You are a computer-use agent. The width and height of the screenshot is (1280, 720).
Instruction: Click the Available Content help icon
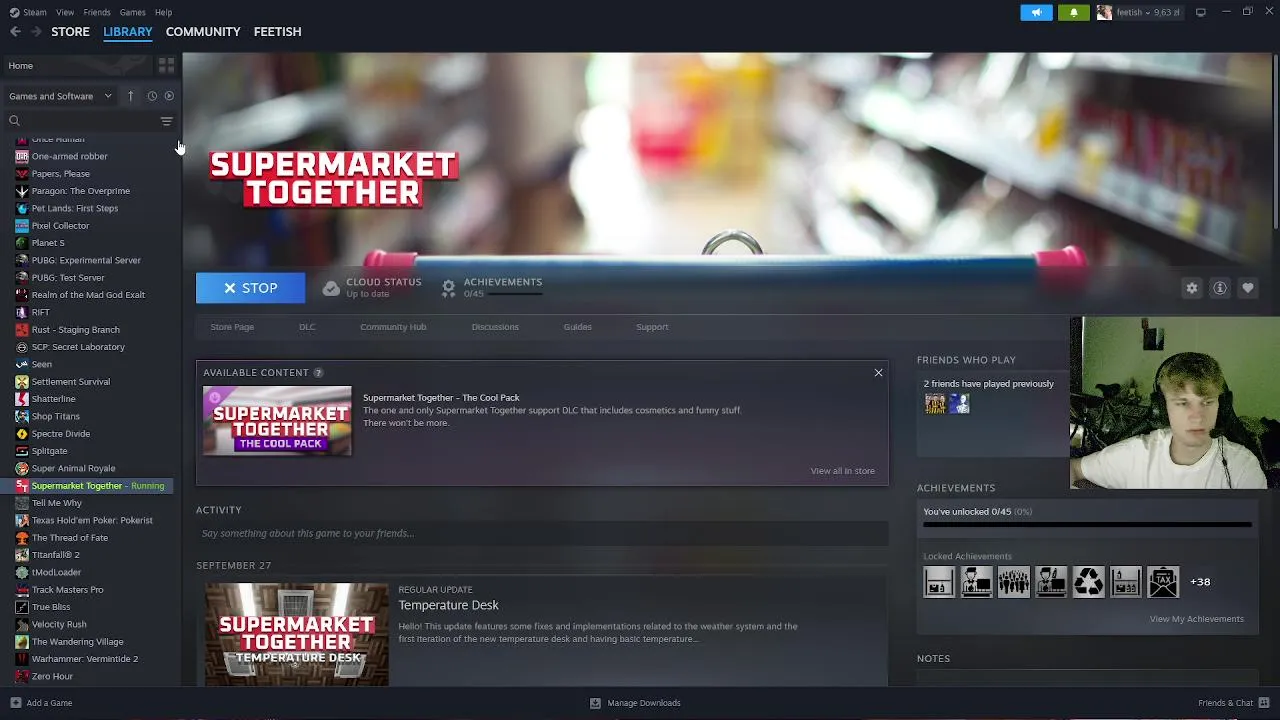coord(318,373)
